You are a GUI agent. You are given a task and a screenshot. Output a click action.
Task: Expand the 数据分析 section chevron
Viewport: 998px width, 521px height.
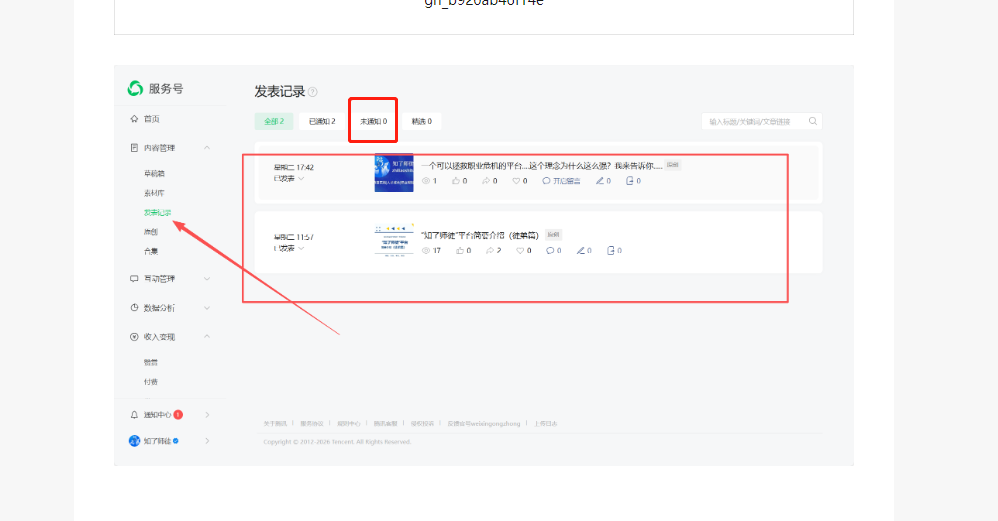(x=207, y=308)
